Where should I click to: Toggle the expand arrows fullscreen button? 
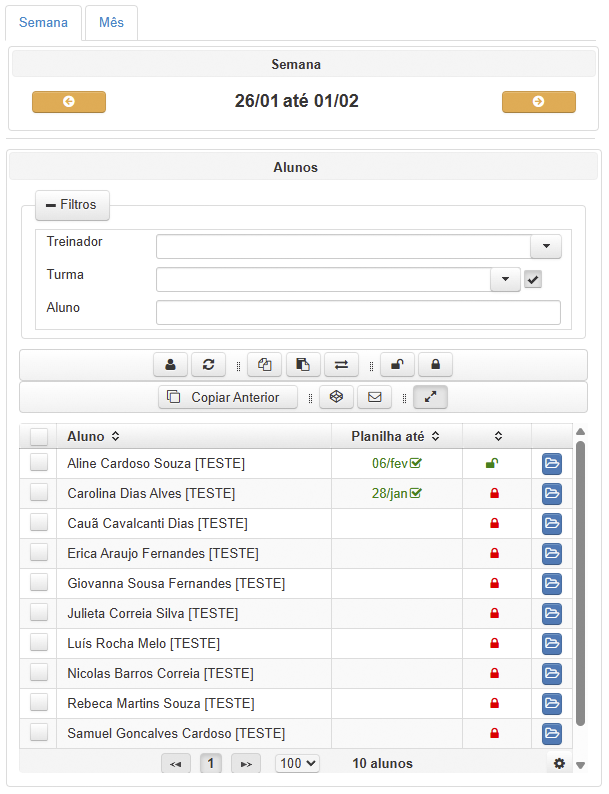pos(430,397)
